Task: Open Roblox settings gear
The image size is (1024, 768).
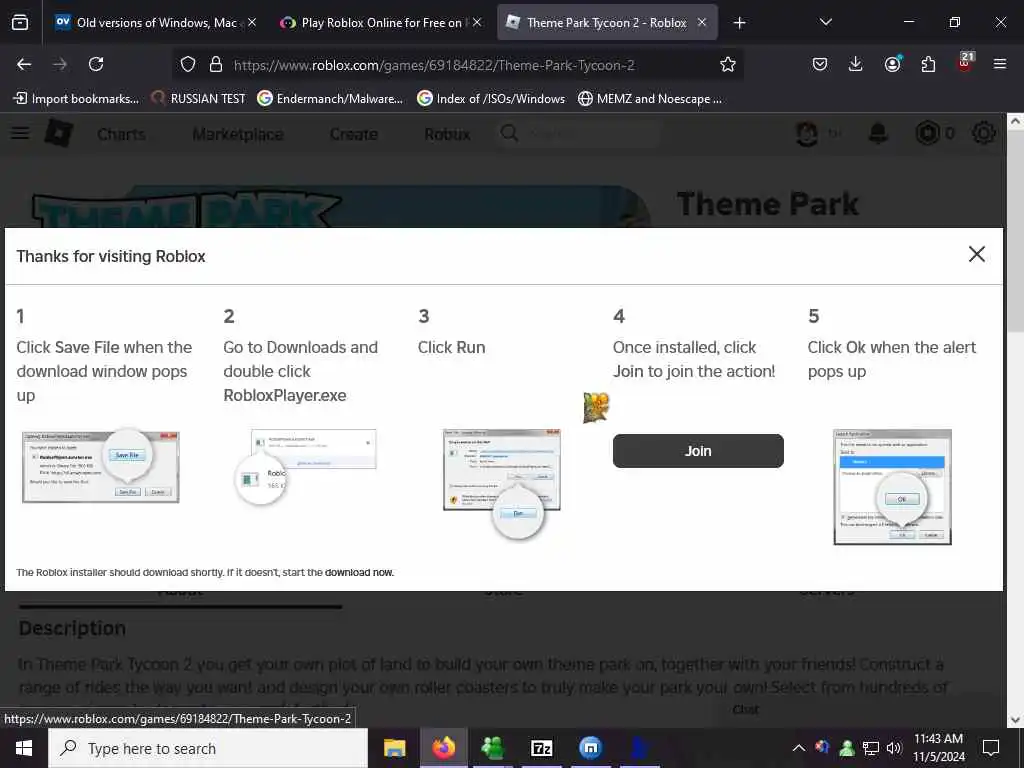Action: tap(984, 133)
